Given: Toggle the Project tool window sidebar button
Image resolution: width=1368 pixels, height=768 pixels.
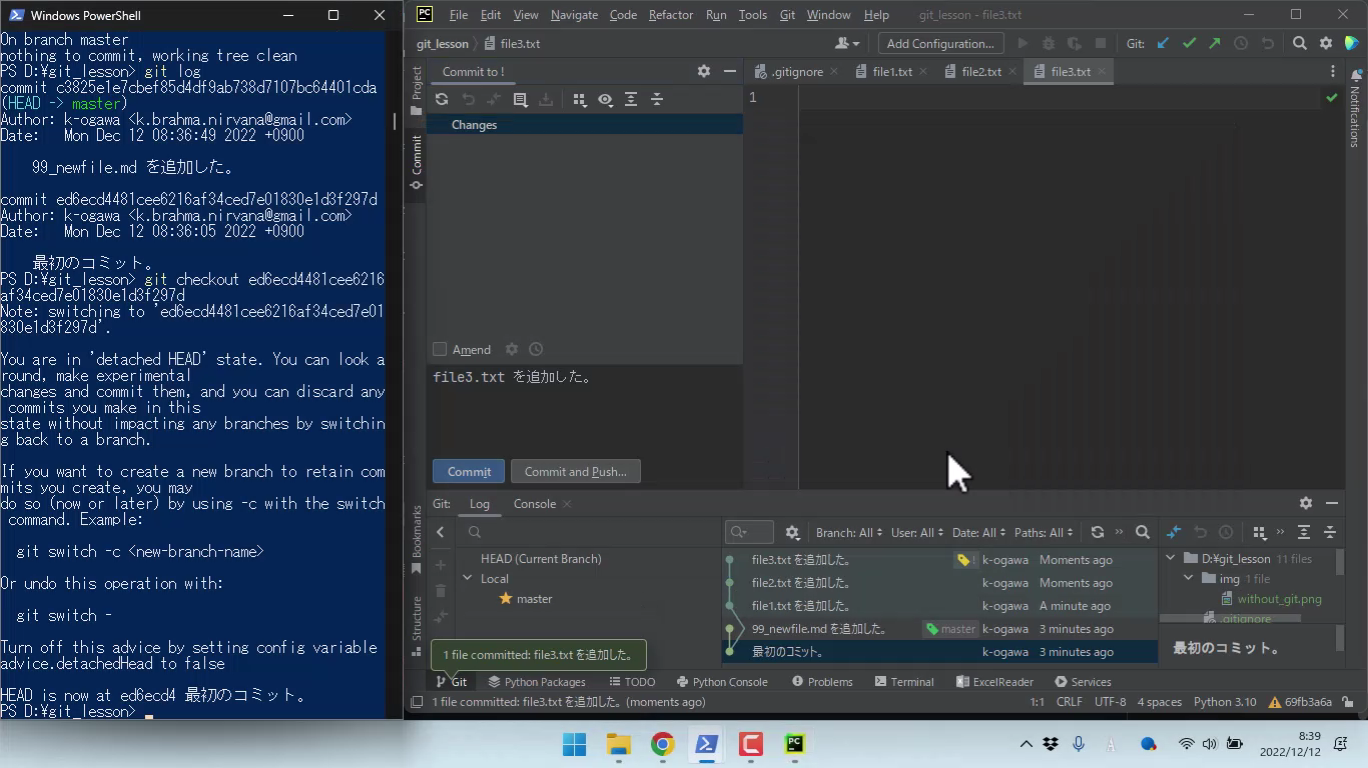Looking at the screenshot, I should point(417,90).
